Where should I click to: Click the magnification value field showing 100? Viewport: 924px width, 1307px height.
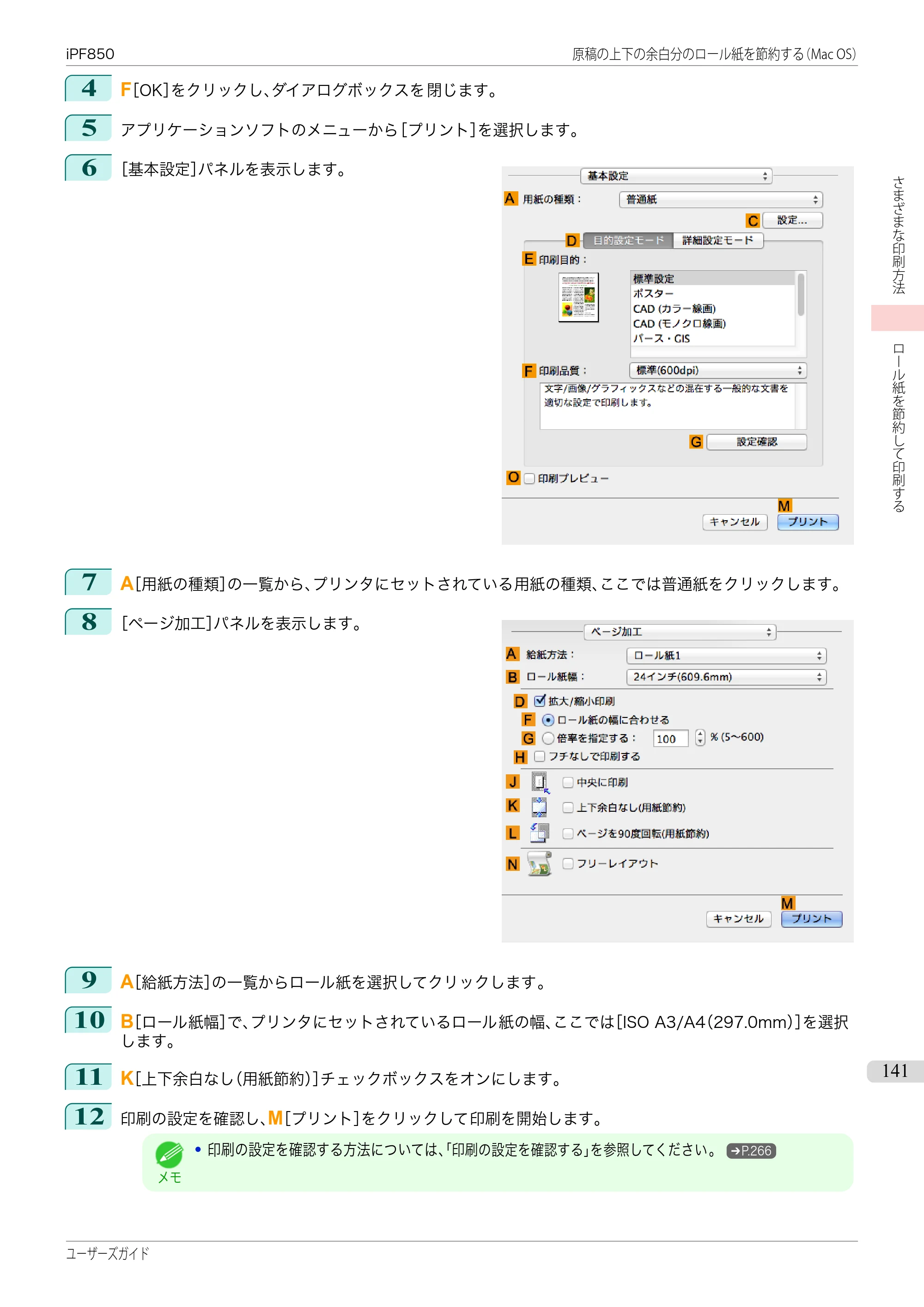(x=671, y=738)
